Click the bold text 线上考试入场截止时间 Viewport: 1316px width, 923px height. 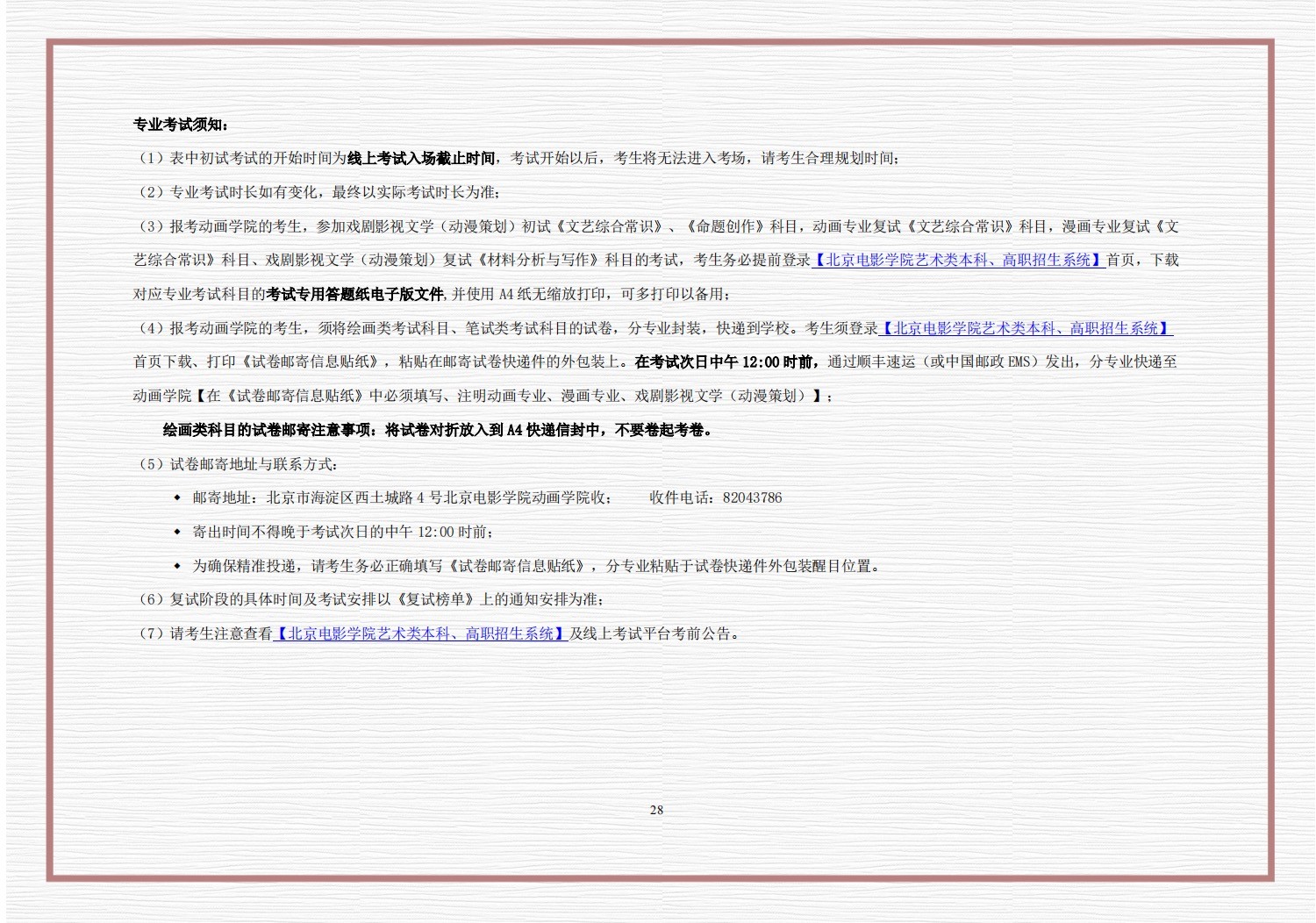[421, 158]
